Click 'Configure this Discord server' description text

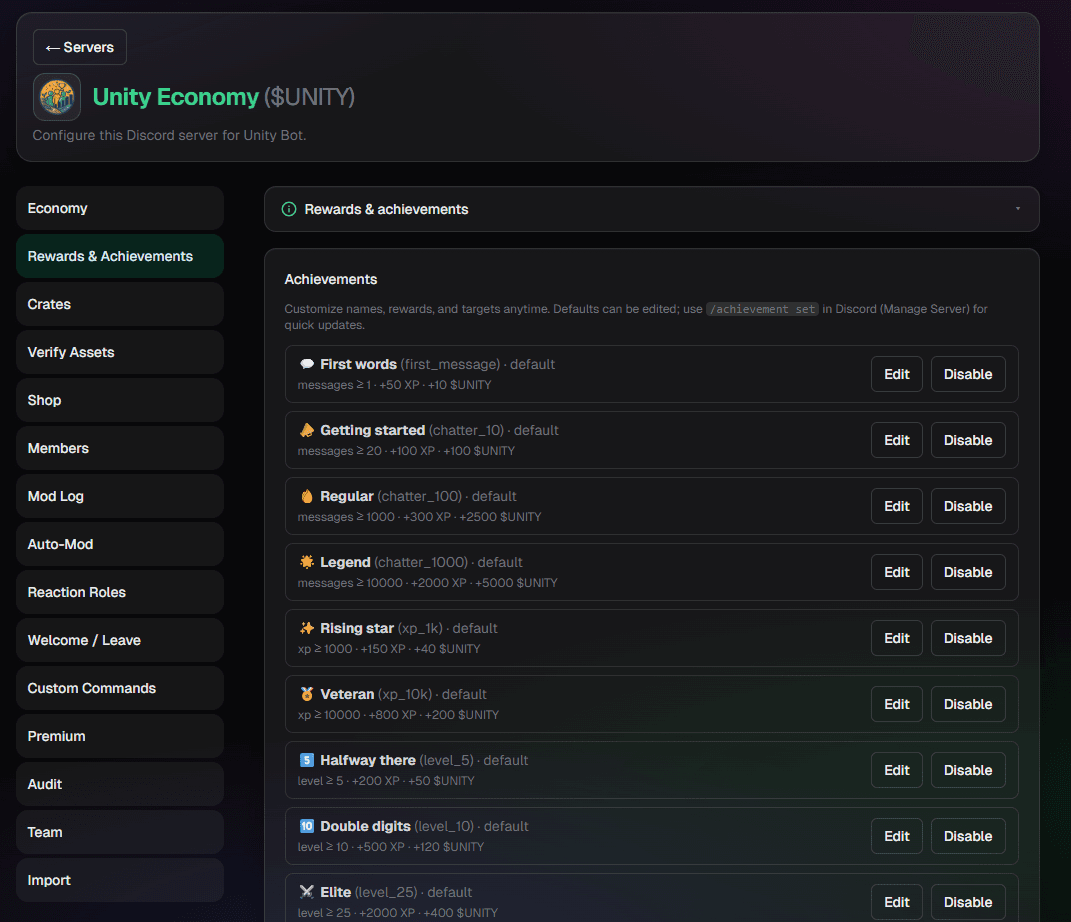click(x=169, y=135)
